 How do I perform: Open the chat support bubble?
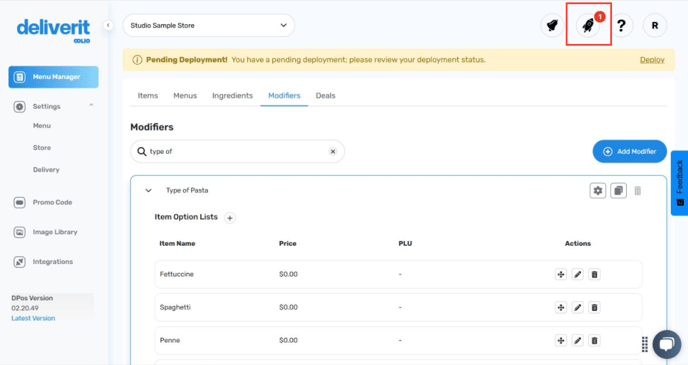pos(667,344)
